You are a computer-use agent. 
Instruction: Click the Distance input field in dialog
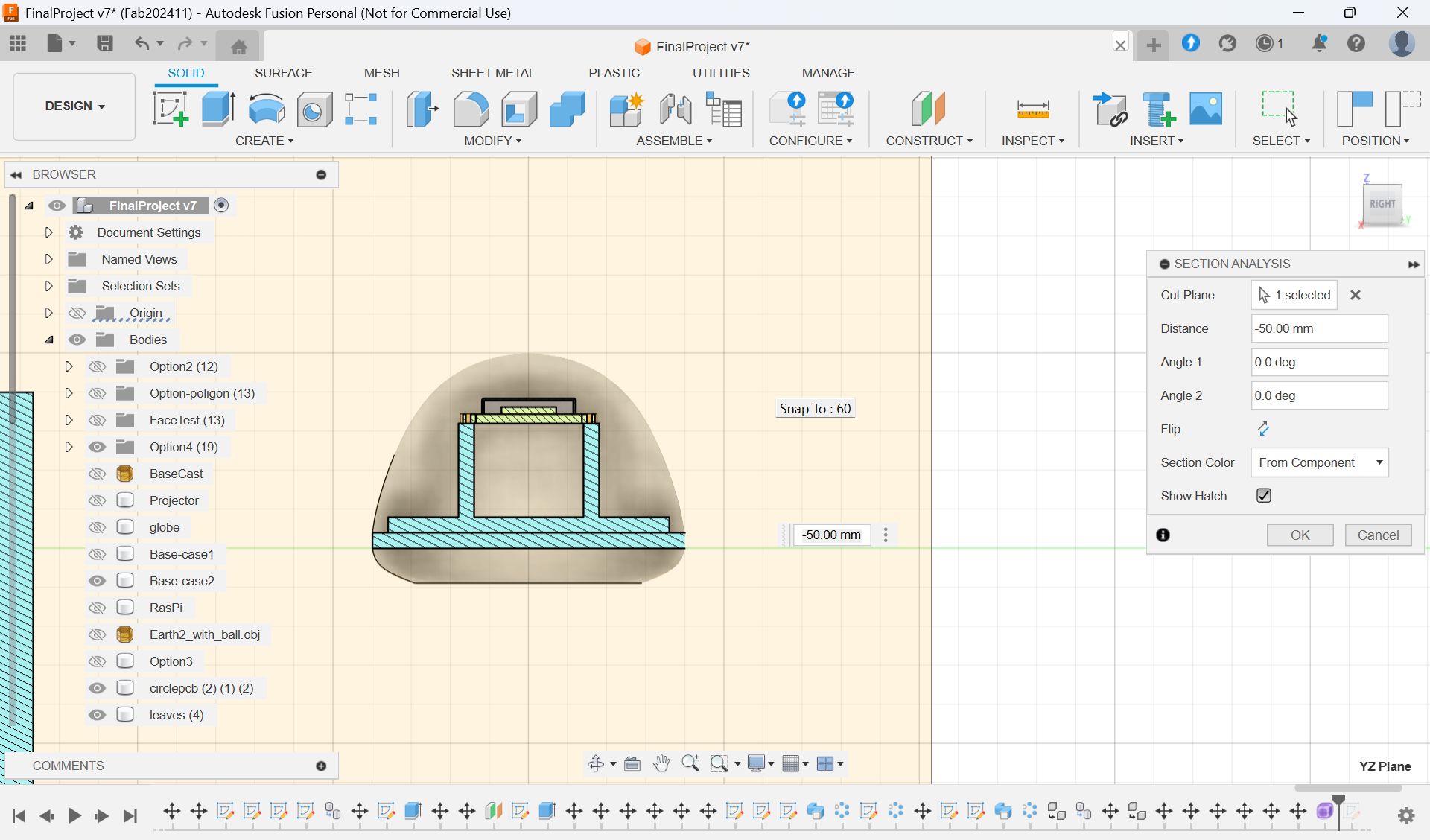(1319, 328)
